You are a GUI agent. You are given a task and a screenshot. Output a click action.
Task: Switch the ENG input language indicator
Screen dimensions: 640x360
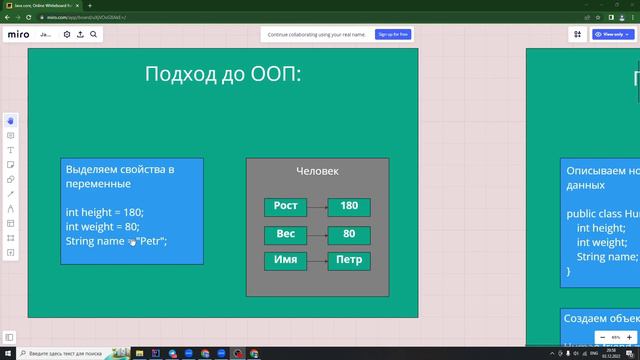(594, 353)
